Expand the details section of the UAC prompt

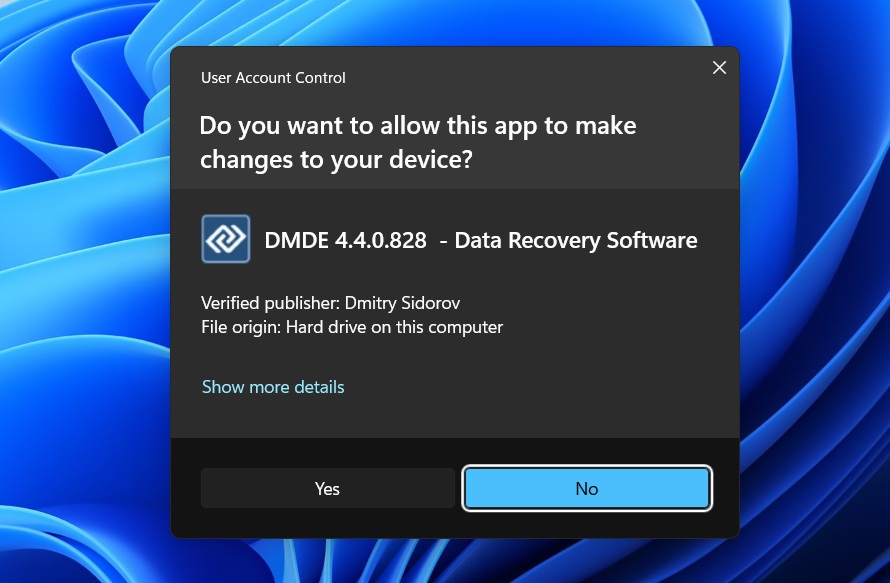[x=273, y=387]
